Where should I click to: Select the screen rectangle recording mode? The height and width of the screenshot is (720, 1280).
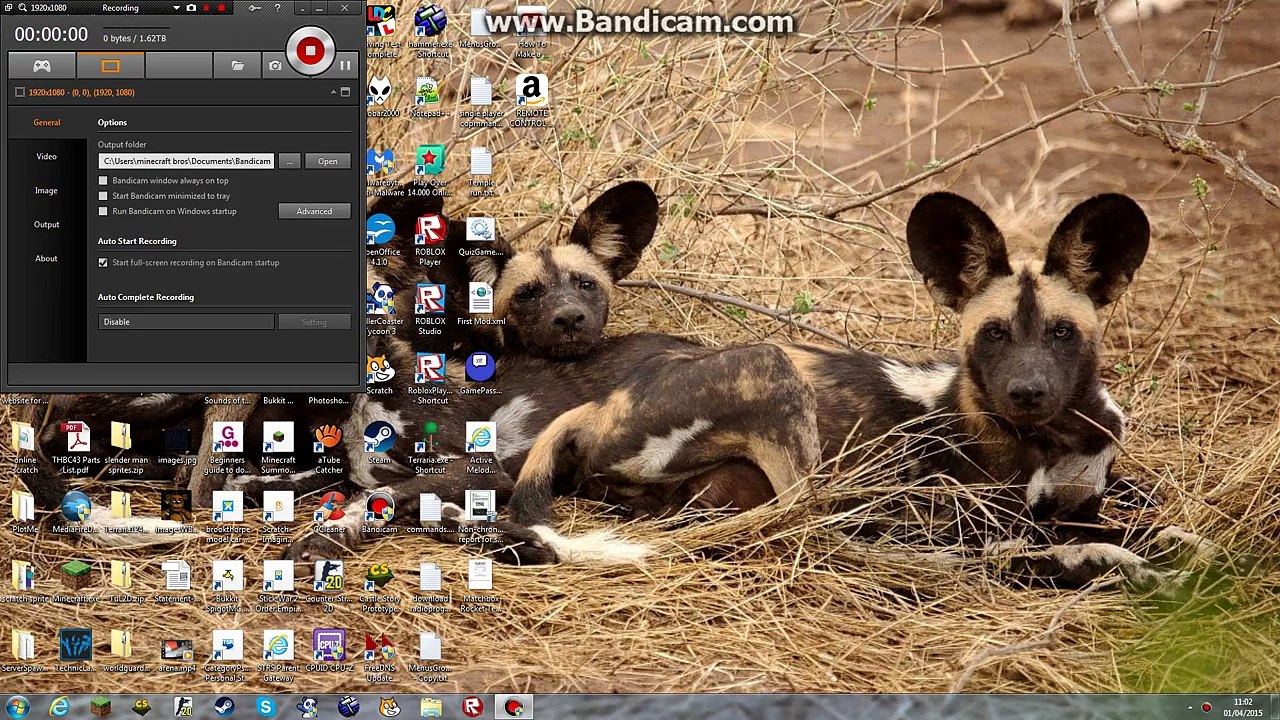(x=110, y=66)
